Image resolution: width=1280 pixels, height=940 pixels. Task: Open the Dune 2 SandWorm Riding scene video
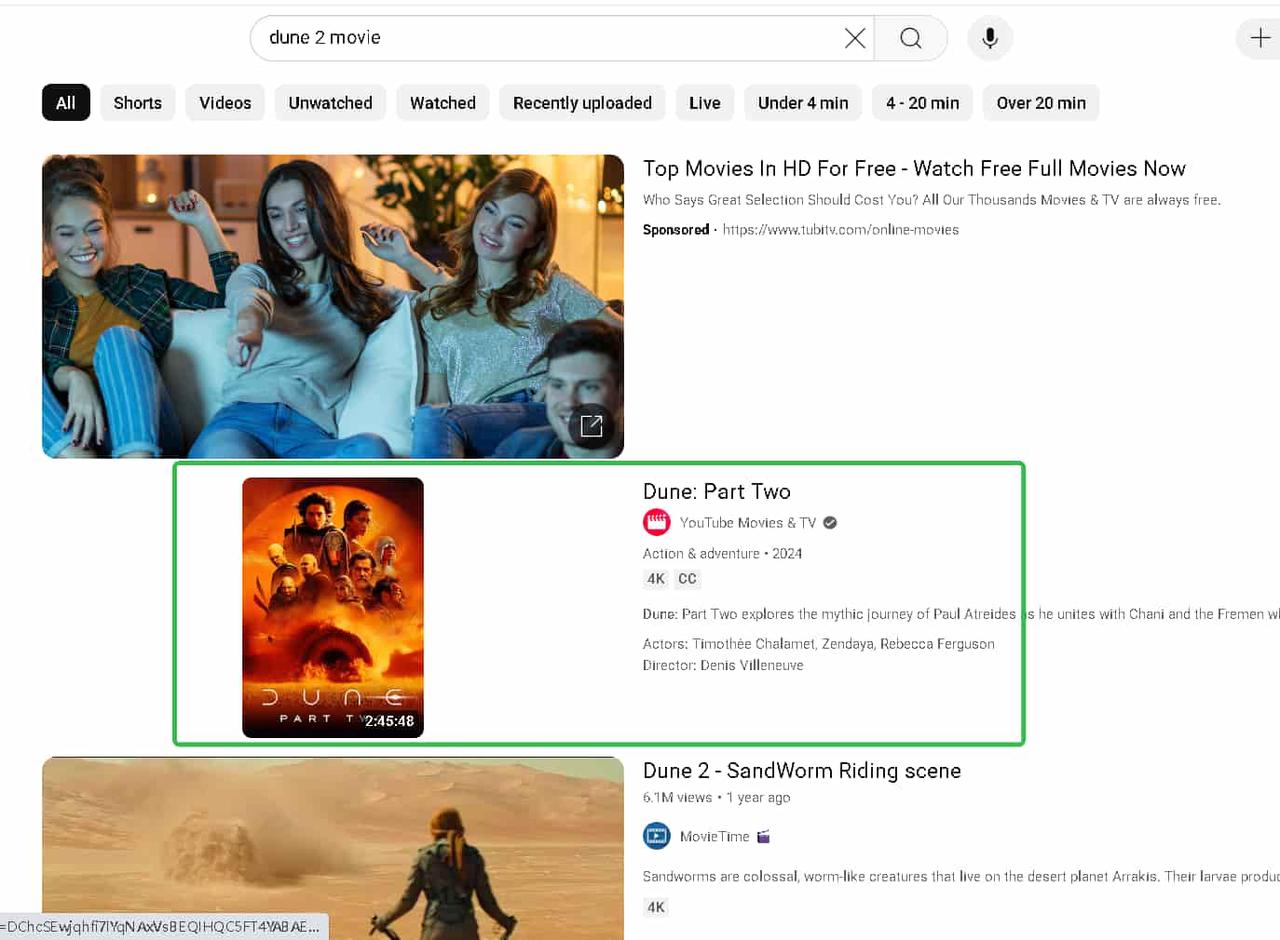tap(801, 771)
